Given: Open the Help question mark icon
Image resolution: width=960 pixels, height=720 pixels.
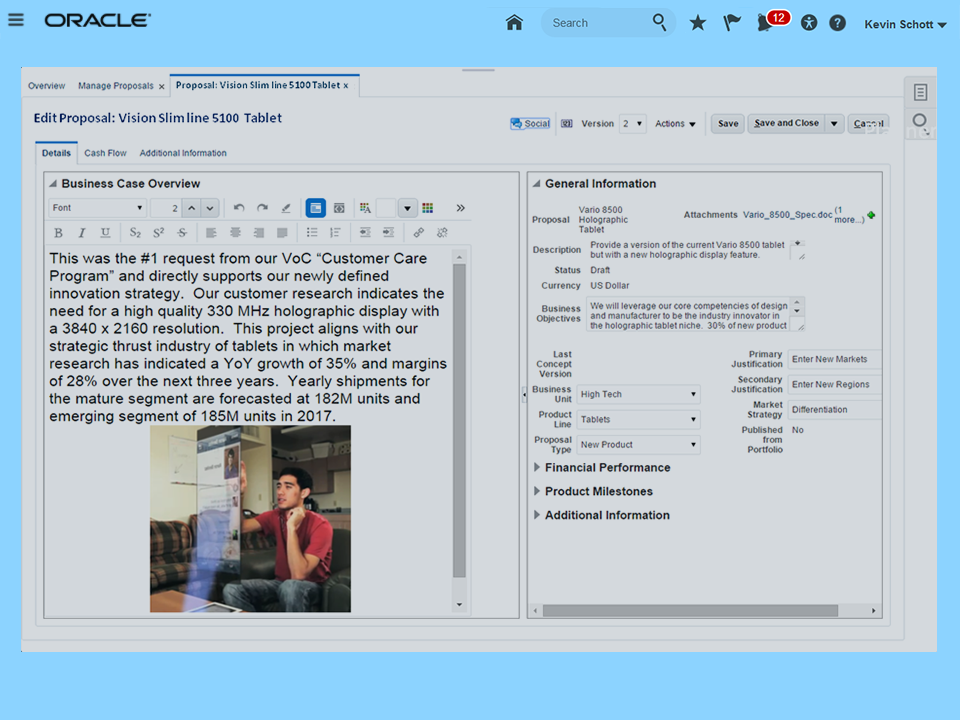Looking at the screenshot, I should coord(837,23).
